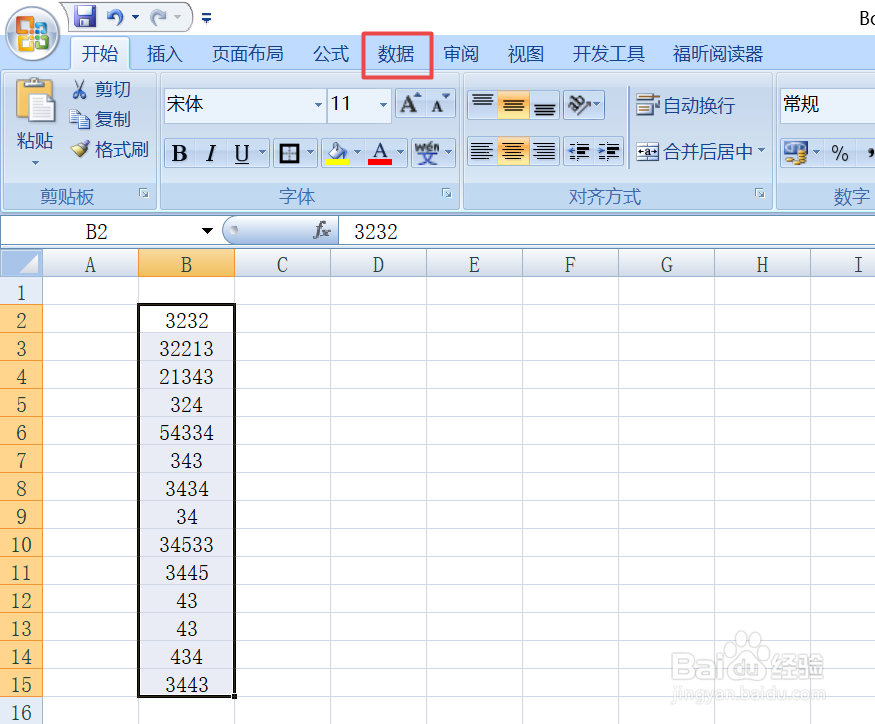Select row 7 header
Image resolution: width=875 pixels, height=724 pixels.
[21, 461]
